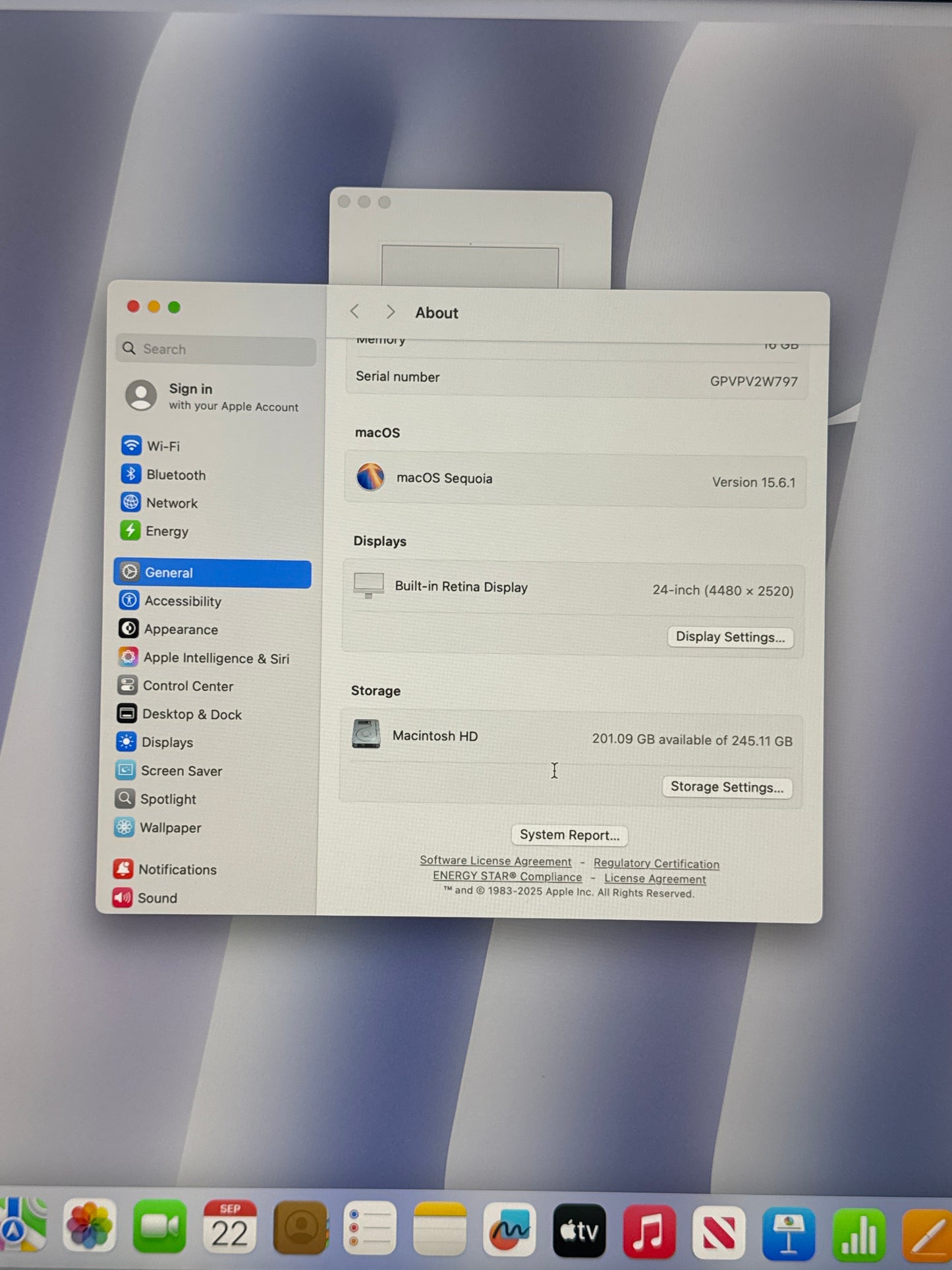
Task: Go to Control Center settings
Action: (x=187, y=686)
